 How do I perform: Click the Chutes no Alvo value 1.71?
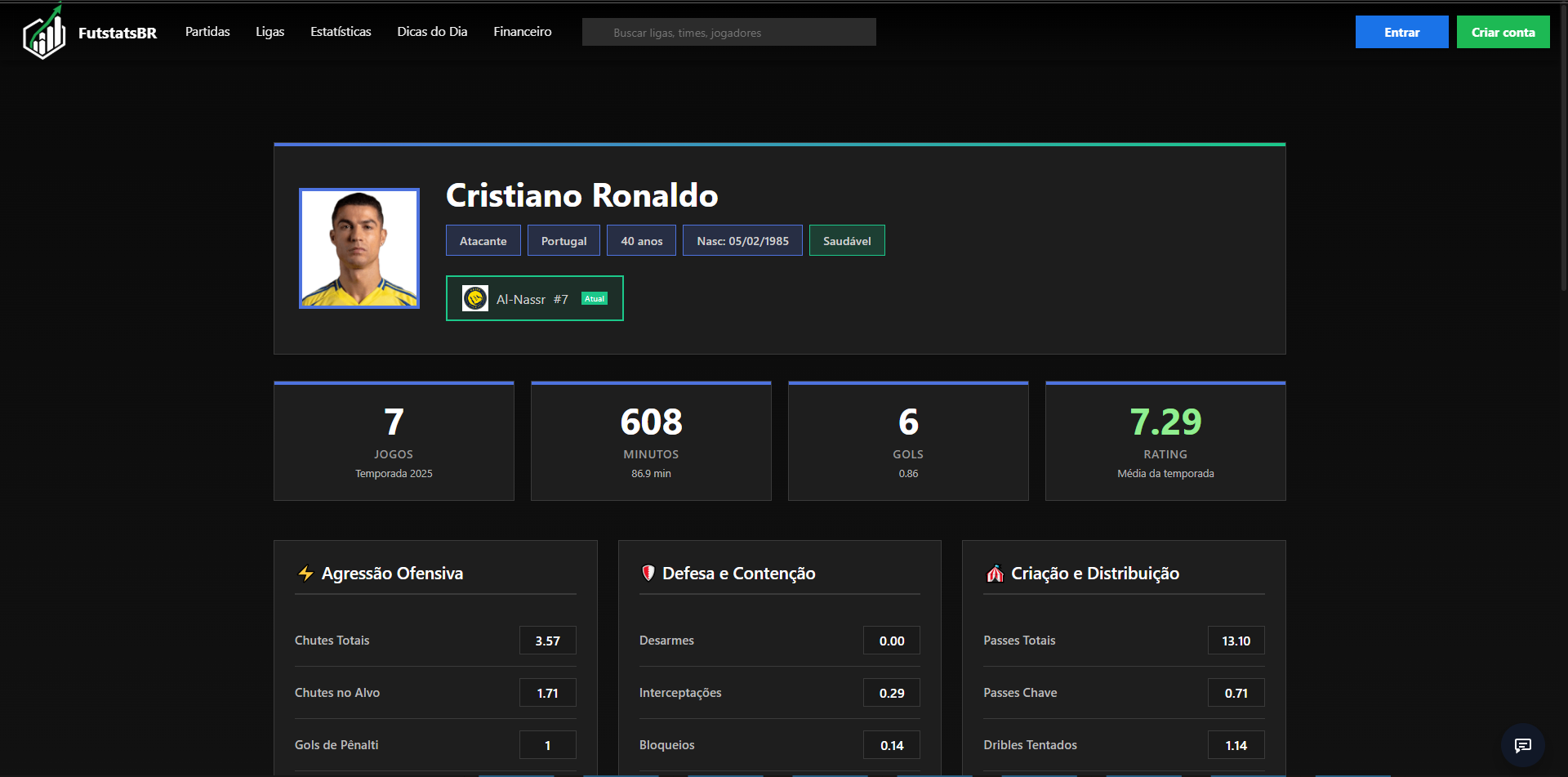(548, 693)
